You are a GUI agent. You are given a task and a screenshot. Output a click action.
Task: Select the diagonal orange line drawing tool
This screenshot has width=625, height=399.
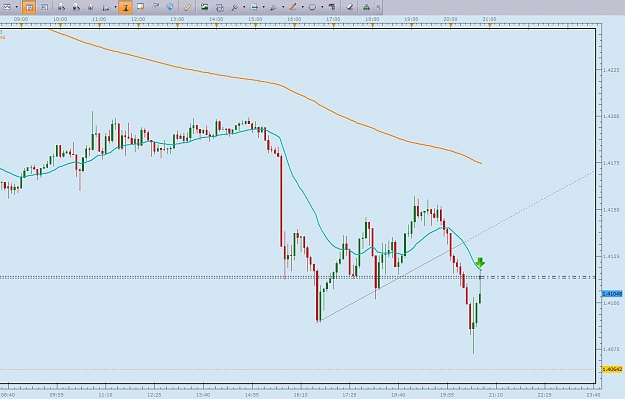click(293, 7)
